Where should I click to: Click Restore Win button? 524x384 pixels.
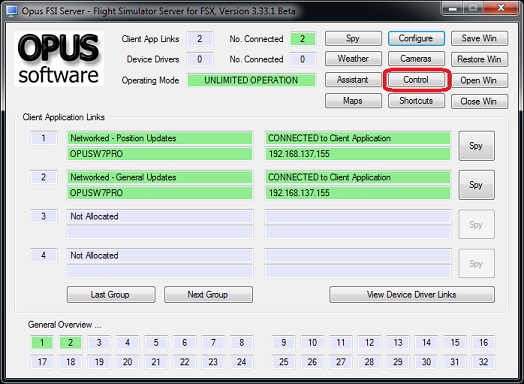point(479,59)
